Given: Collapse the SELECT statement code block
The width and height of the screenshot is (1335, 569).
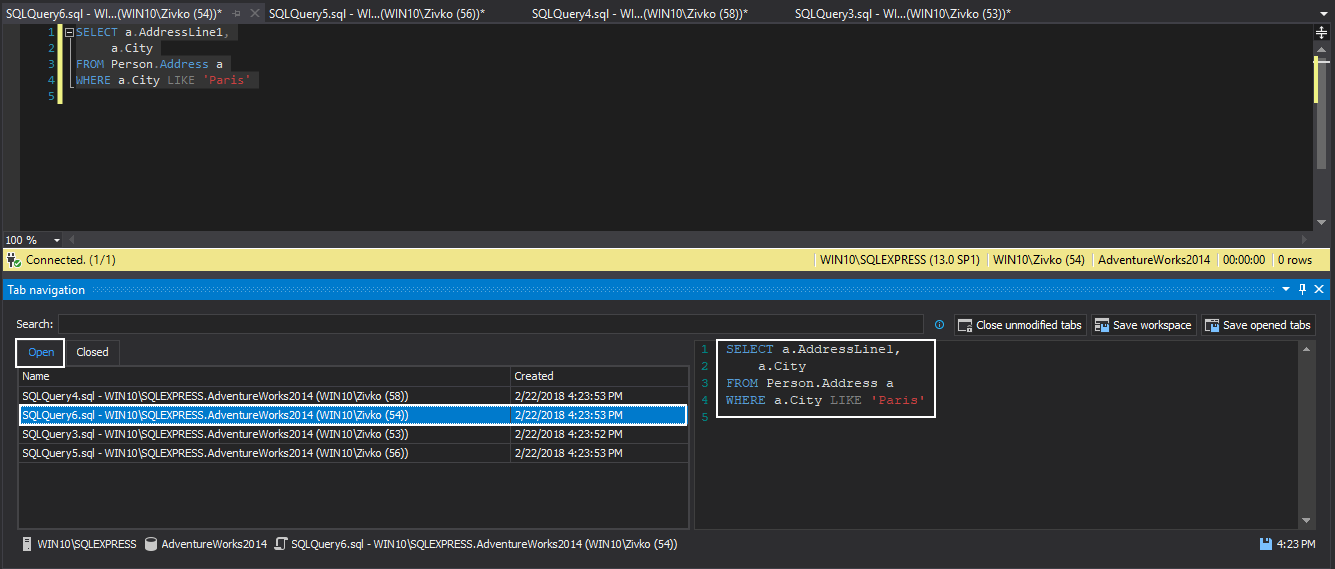Looking at the screenshot, I should [69, 33].
